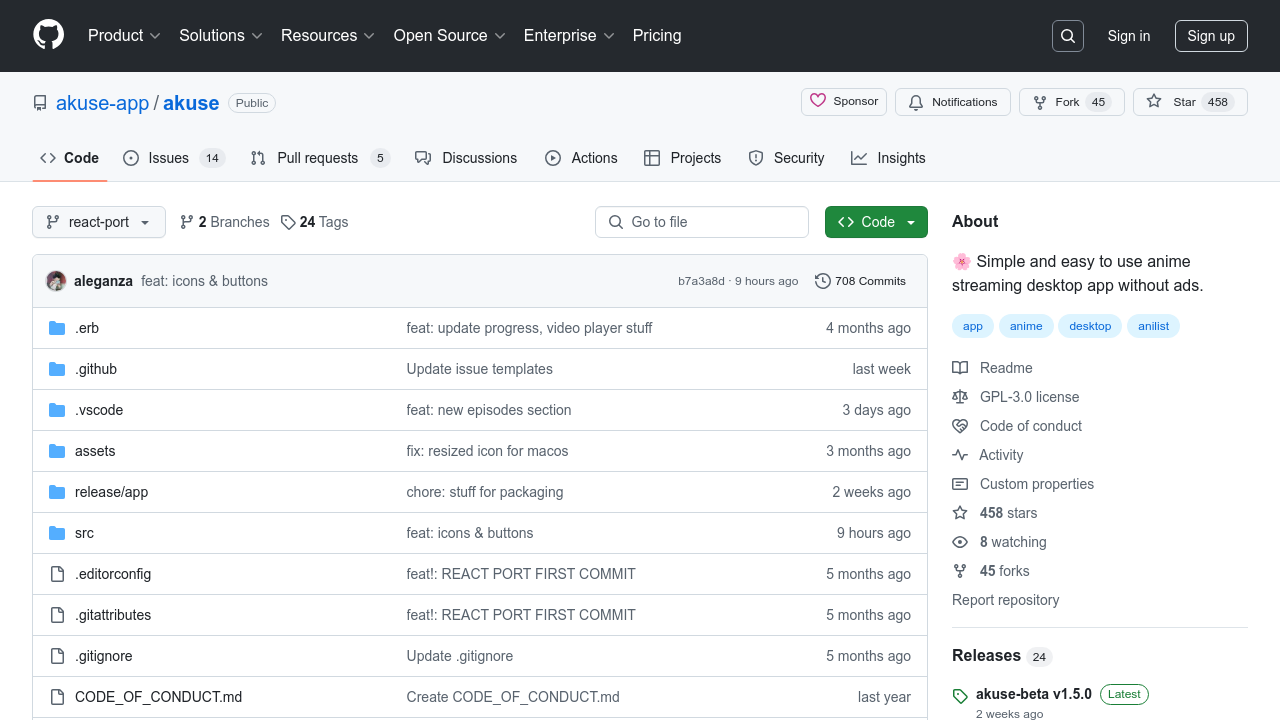
Task: Click the eye icon next to 8 watching
Action: (960, 542)
